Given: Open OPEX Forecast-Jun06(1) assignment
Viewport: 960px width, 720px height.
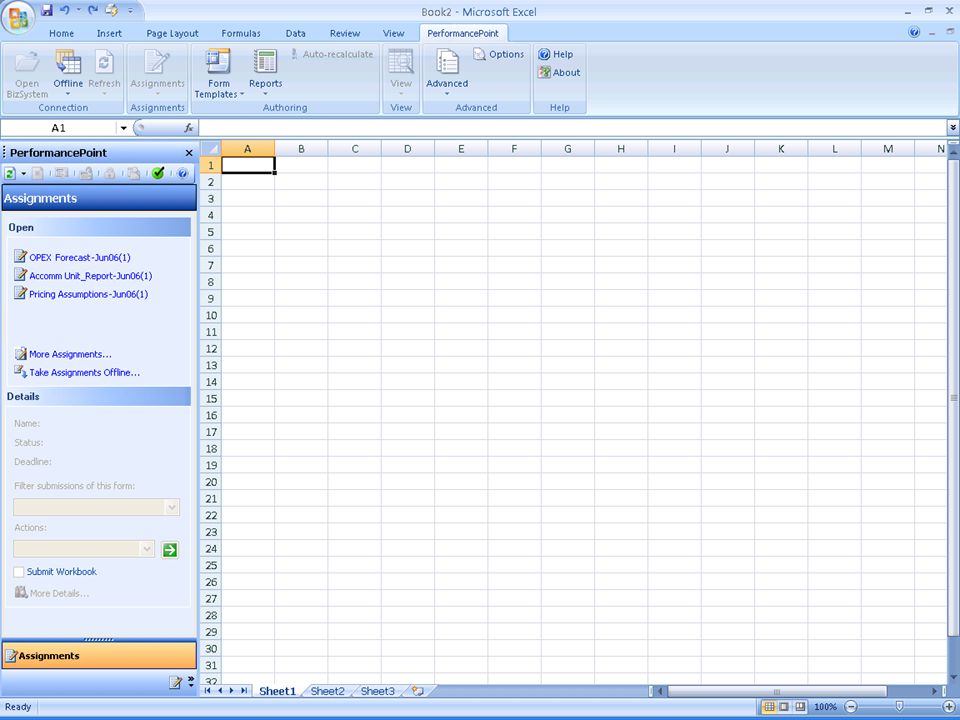Looking at the screenshot, I should click(80, 258).
